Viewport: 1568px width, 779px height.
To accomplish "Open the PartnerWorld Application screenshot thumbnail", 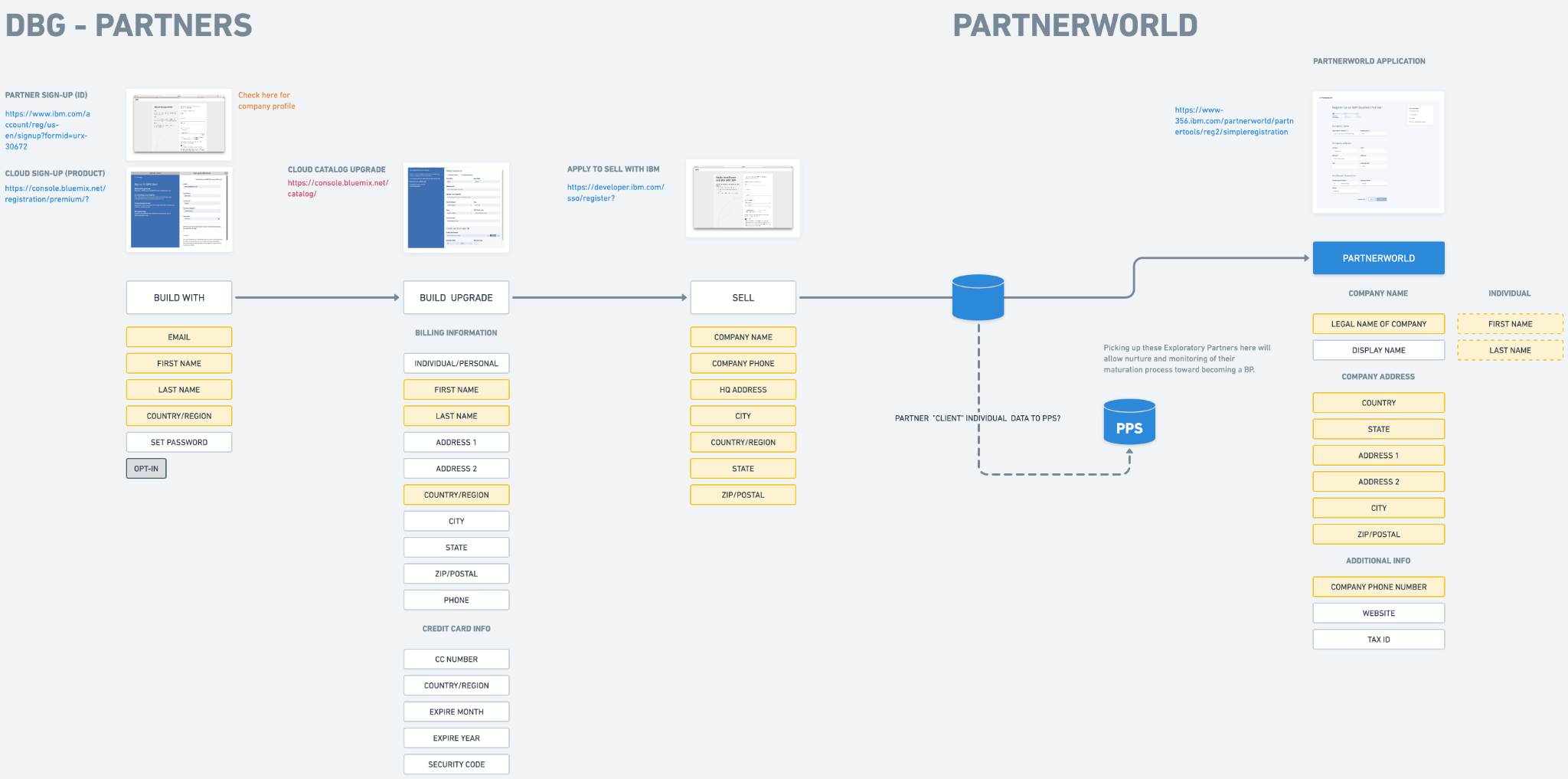I will click(1378, 152).
